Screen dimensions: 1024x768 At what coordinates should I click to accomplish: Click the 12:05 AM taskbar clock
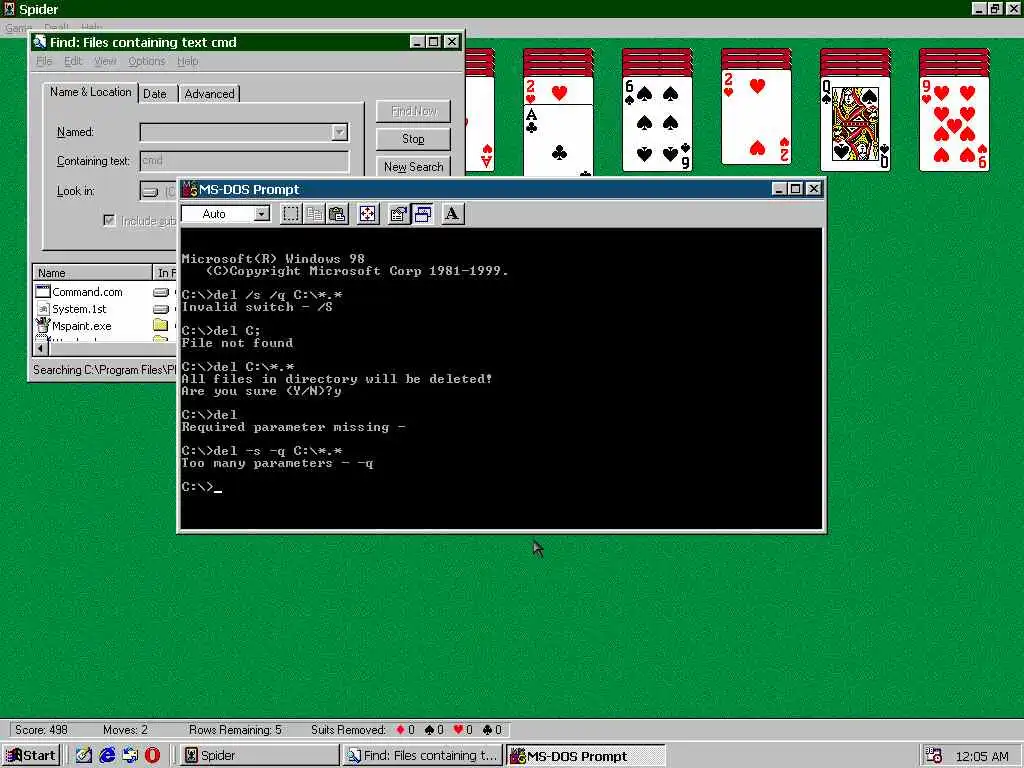click(x=982, y=756)
